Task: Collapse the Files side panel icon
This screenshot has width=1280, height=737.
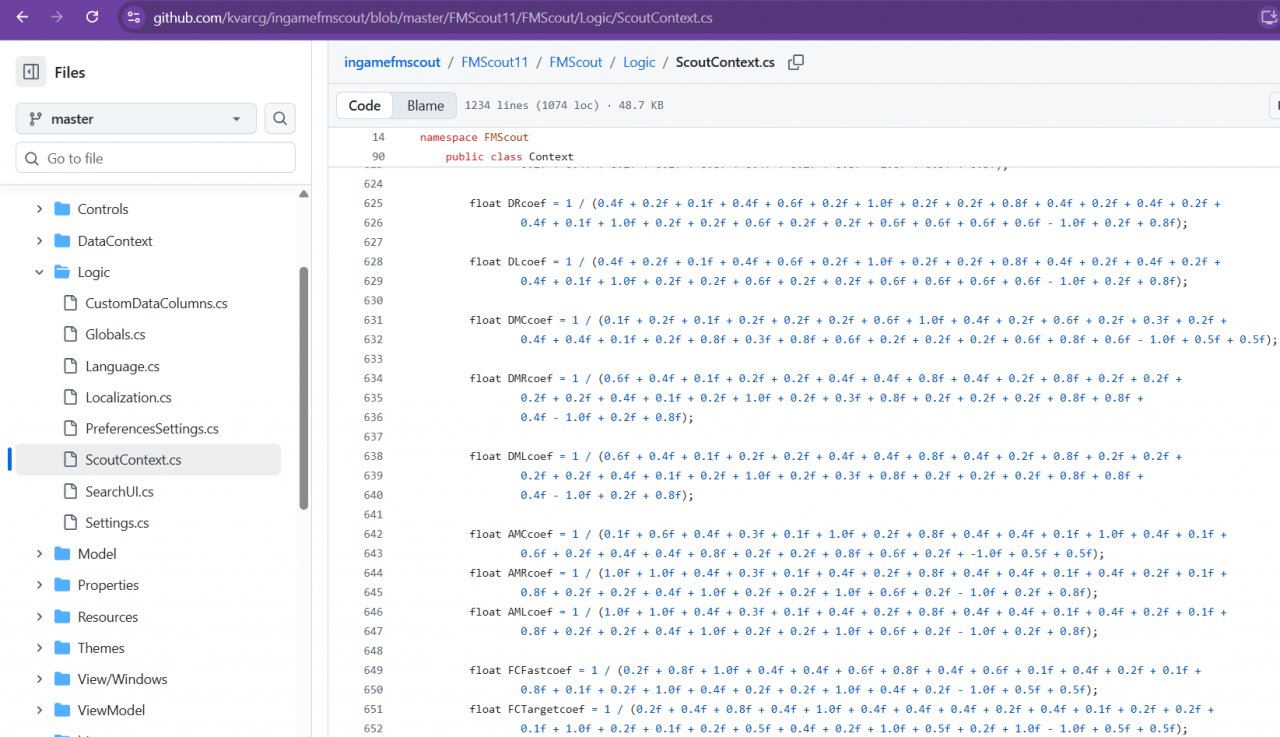Action: pos(31,72)
